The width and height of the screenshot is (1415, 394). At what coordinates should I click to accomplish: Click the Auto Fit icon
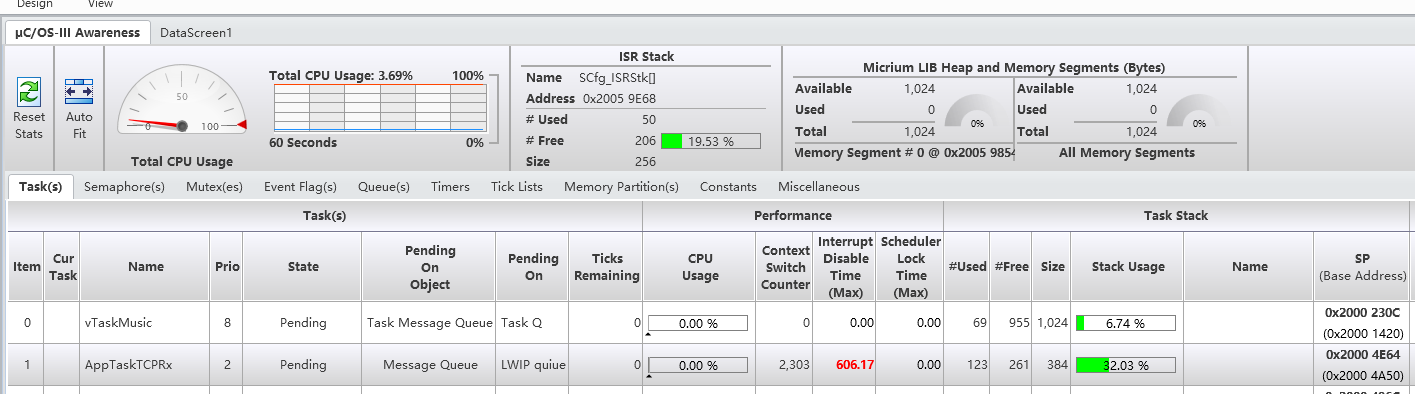coord(78,92)
